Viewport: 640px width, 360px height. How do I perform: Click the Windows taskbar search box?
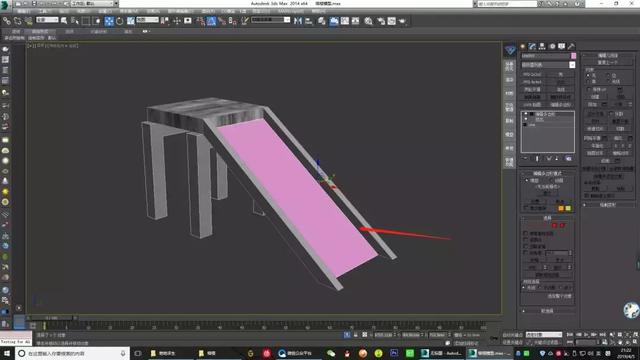point(73,353)
